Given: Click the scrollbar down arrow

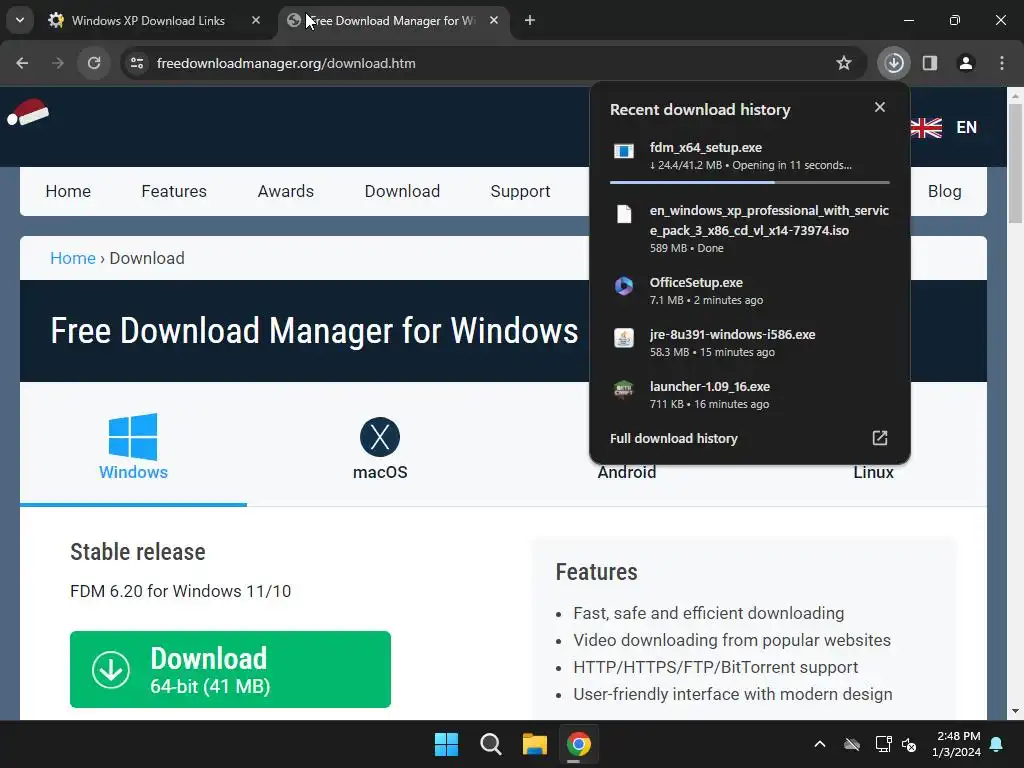Looking at the screenshot, I should [x=1015, y=711].
